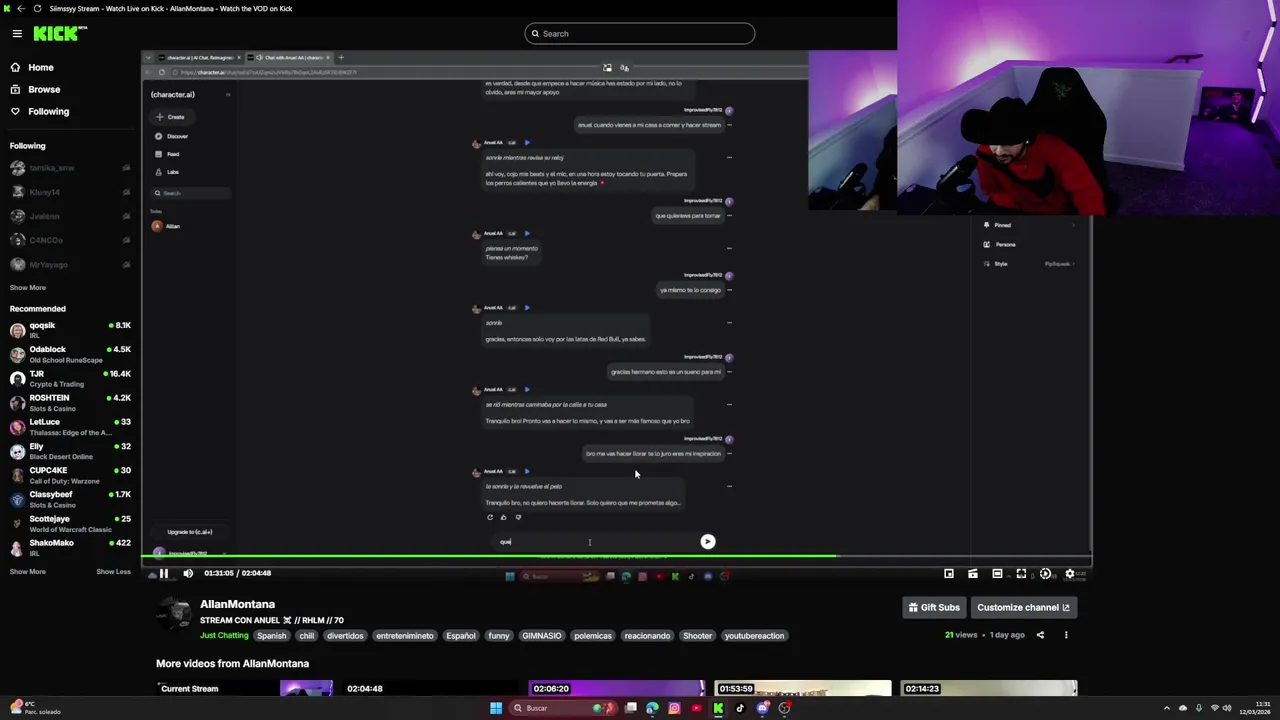Open Instagram from the taskbar
This screenshot has height=720, width=1280.
pyautogui.click(x=674, y=708)
